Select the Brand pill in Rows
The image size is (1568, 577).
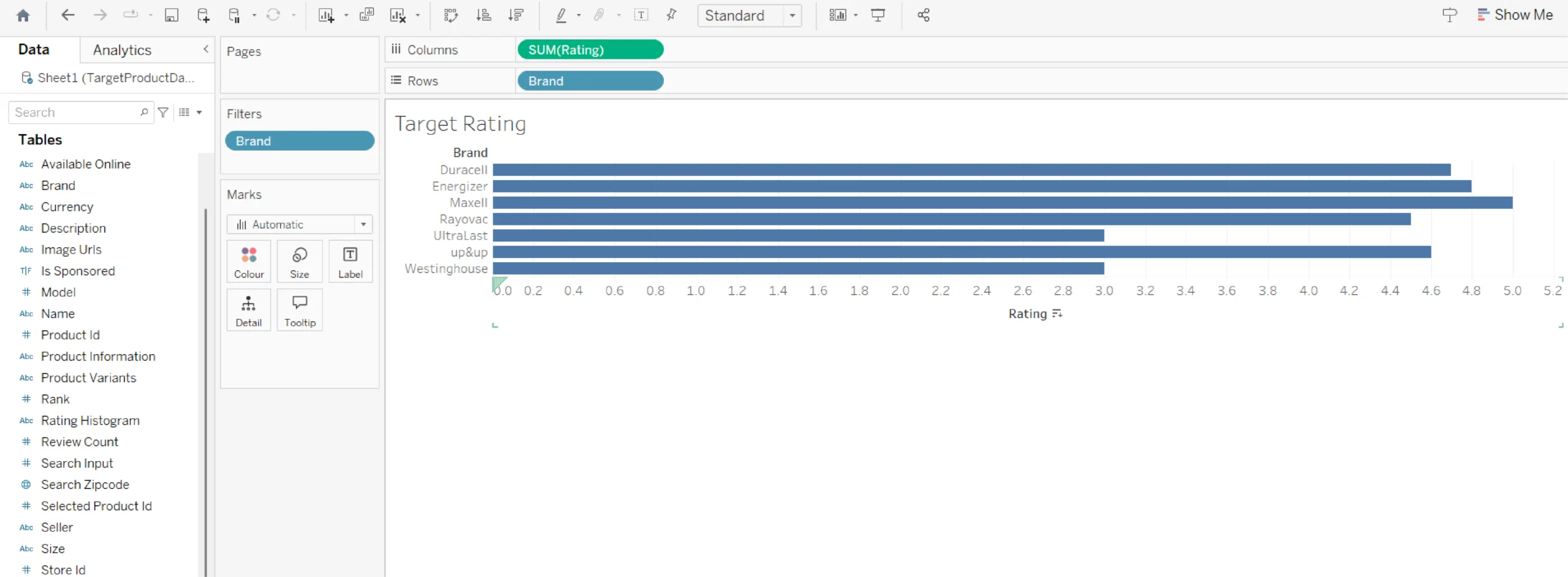pyautogui.click(x=590, y=81)
